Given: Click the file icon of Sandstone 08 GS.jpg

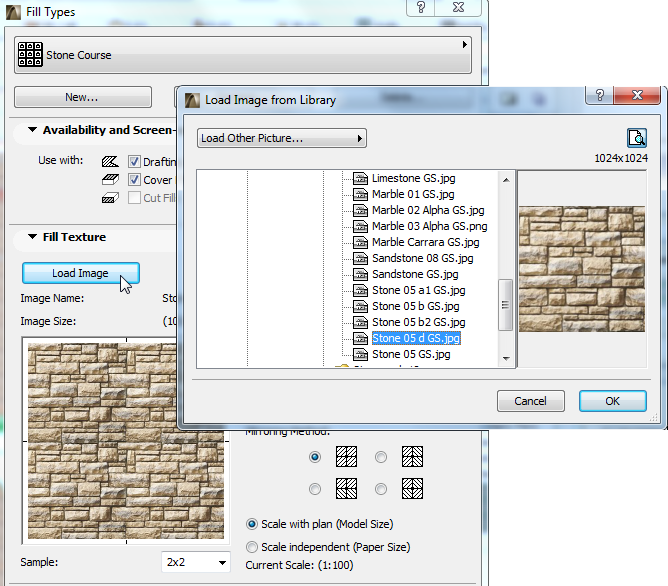Looking at the screenshot, I should point(360,258).
